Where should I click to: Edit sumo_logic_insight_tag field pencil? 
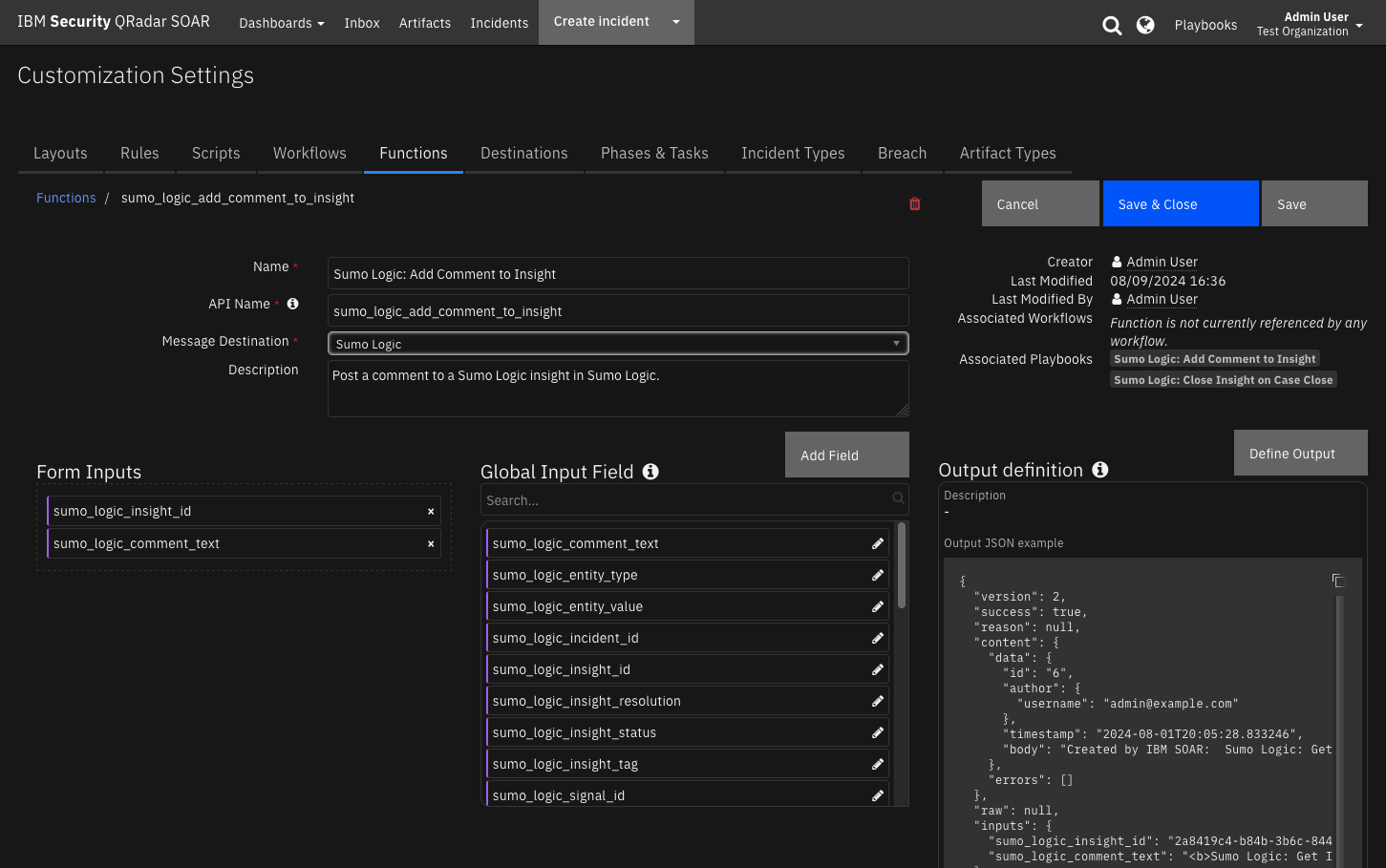(x=878, y=764)
